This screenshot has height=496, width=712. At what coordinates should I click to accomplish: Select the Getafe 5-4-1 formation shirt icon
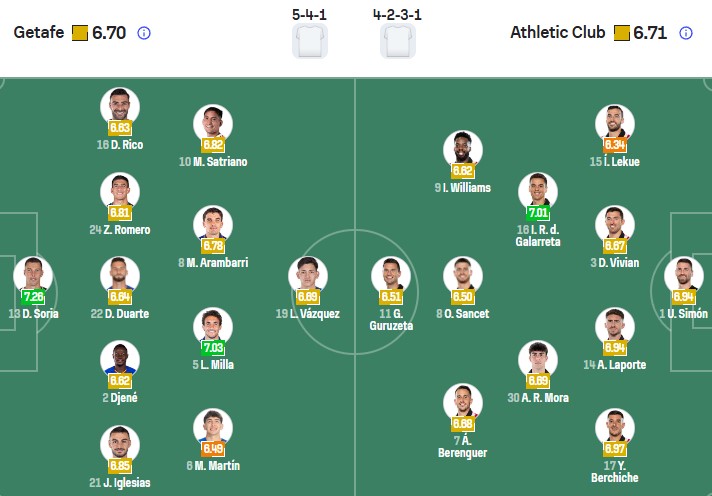(x=310, y=42)
